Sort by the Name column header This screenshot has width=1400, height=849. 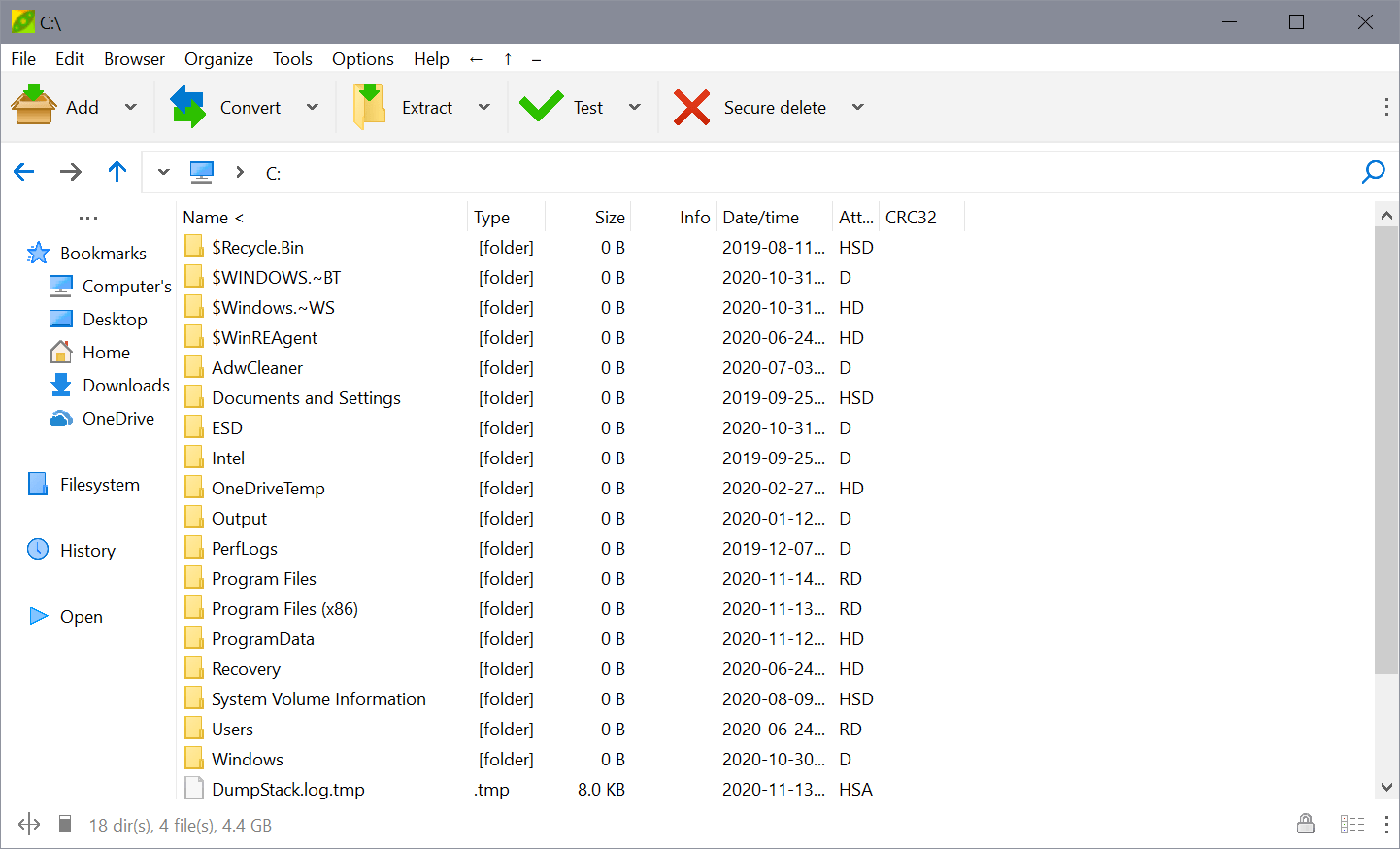coord(322,218)
